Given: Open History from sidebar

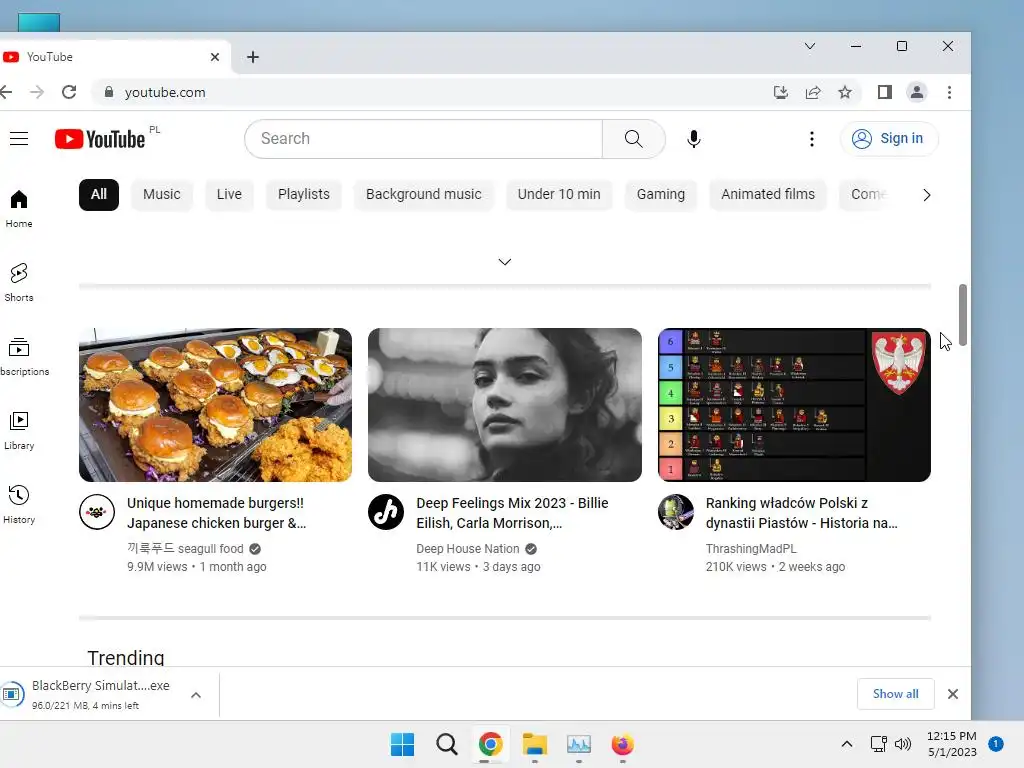Looking at the screenshot, I should click(19, 505).
